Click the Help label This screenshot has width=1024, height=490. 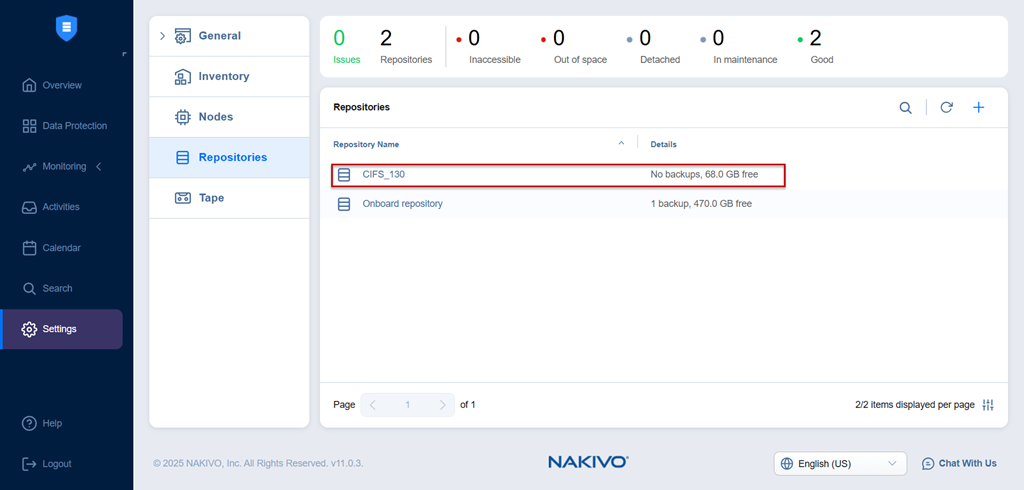pos(52,423)
